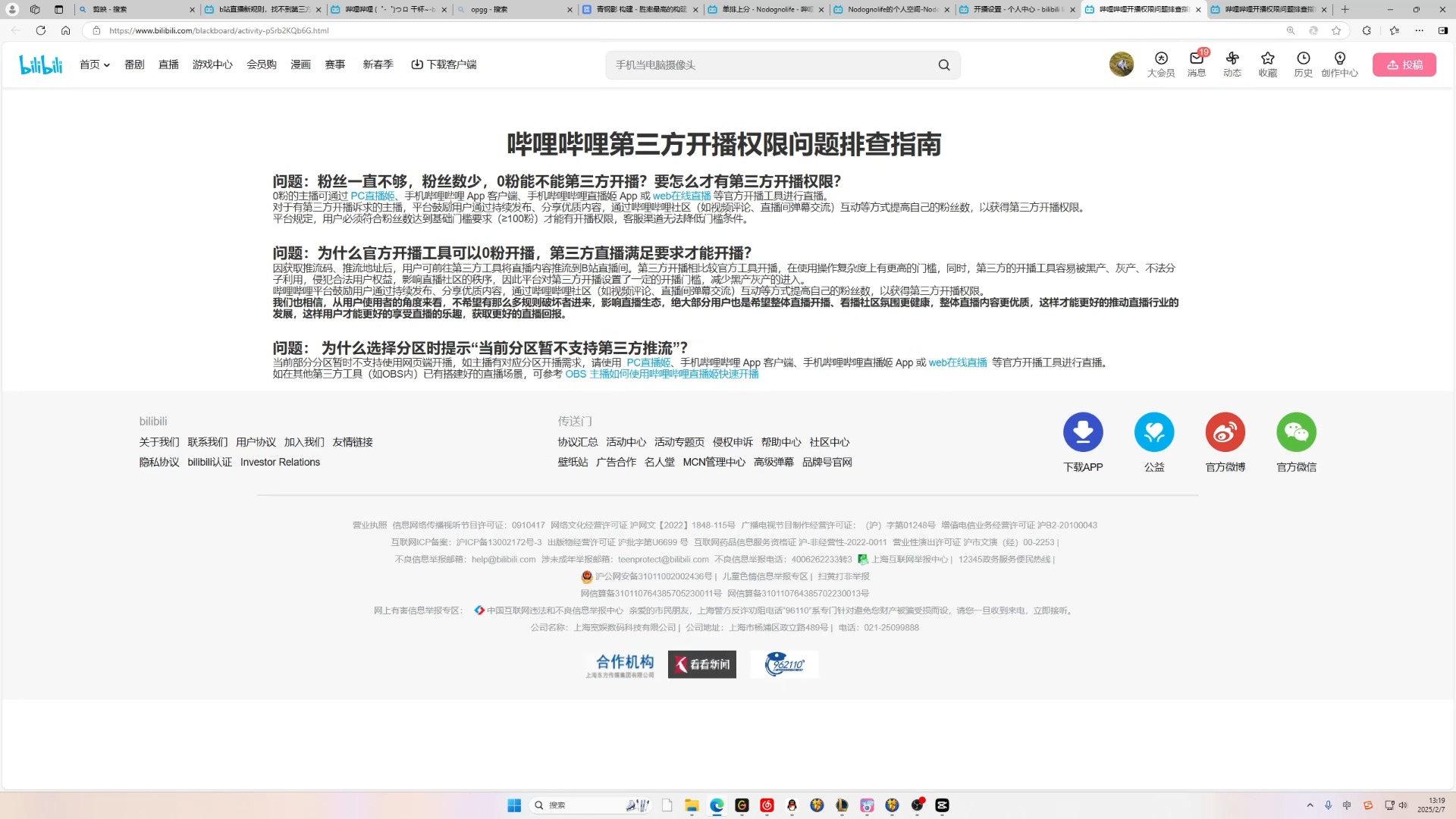Open 壁纸站 footer link
This screenshot has width=1456, height=819.
coord(573,462)
